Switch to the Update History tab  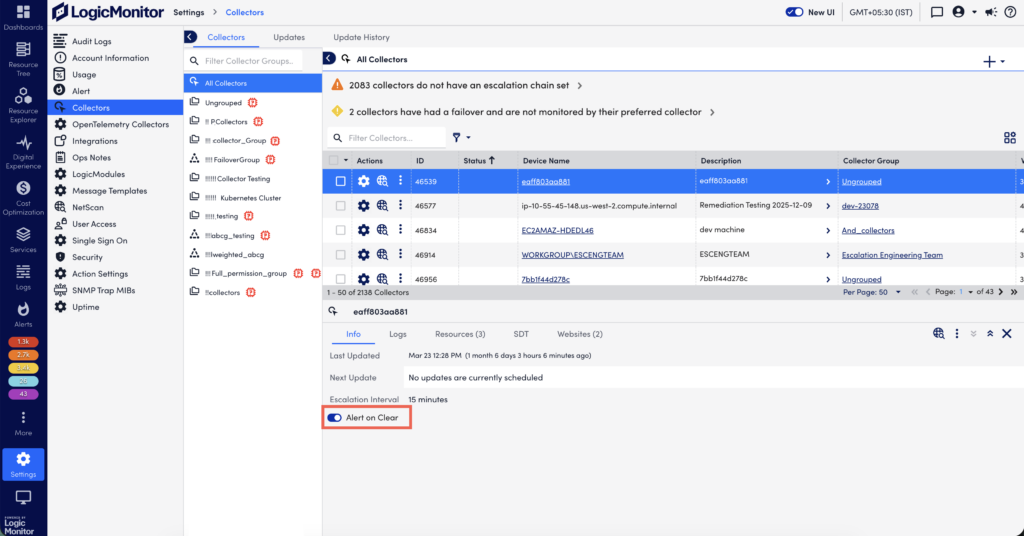pyautogui.click(x=361, y=37)
